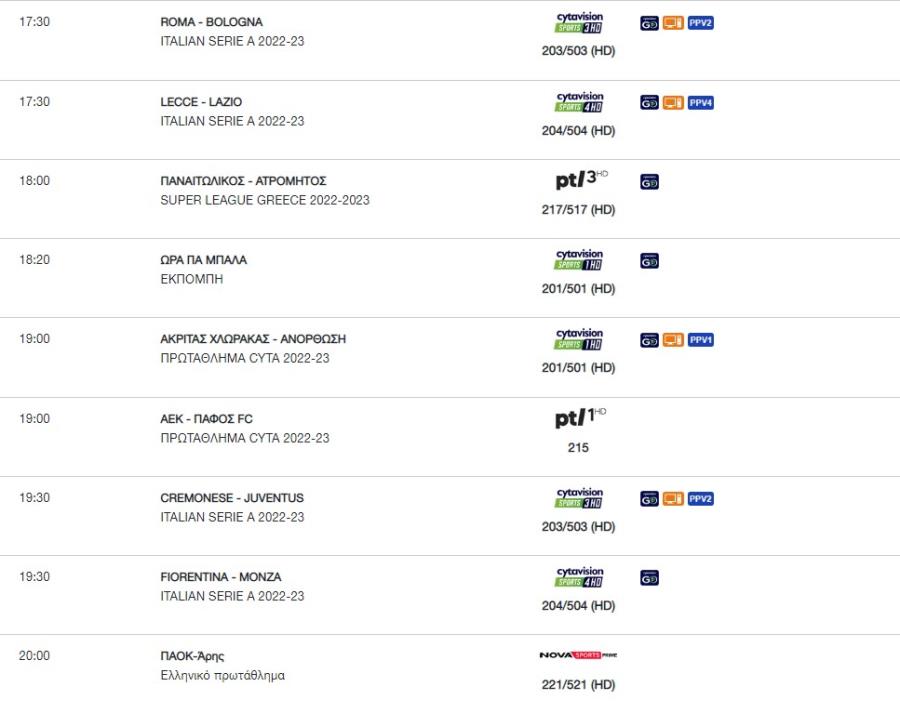Click the PPV2 badge in Roma - Bologna row
Screen dimensions: 900x713
(700, 23)
